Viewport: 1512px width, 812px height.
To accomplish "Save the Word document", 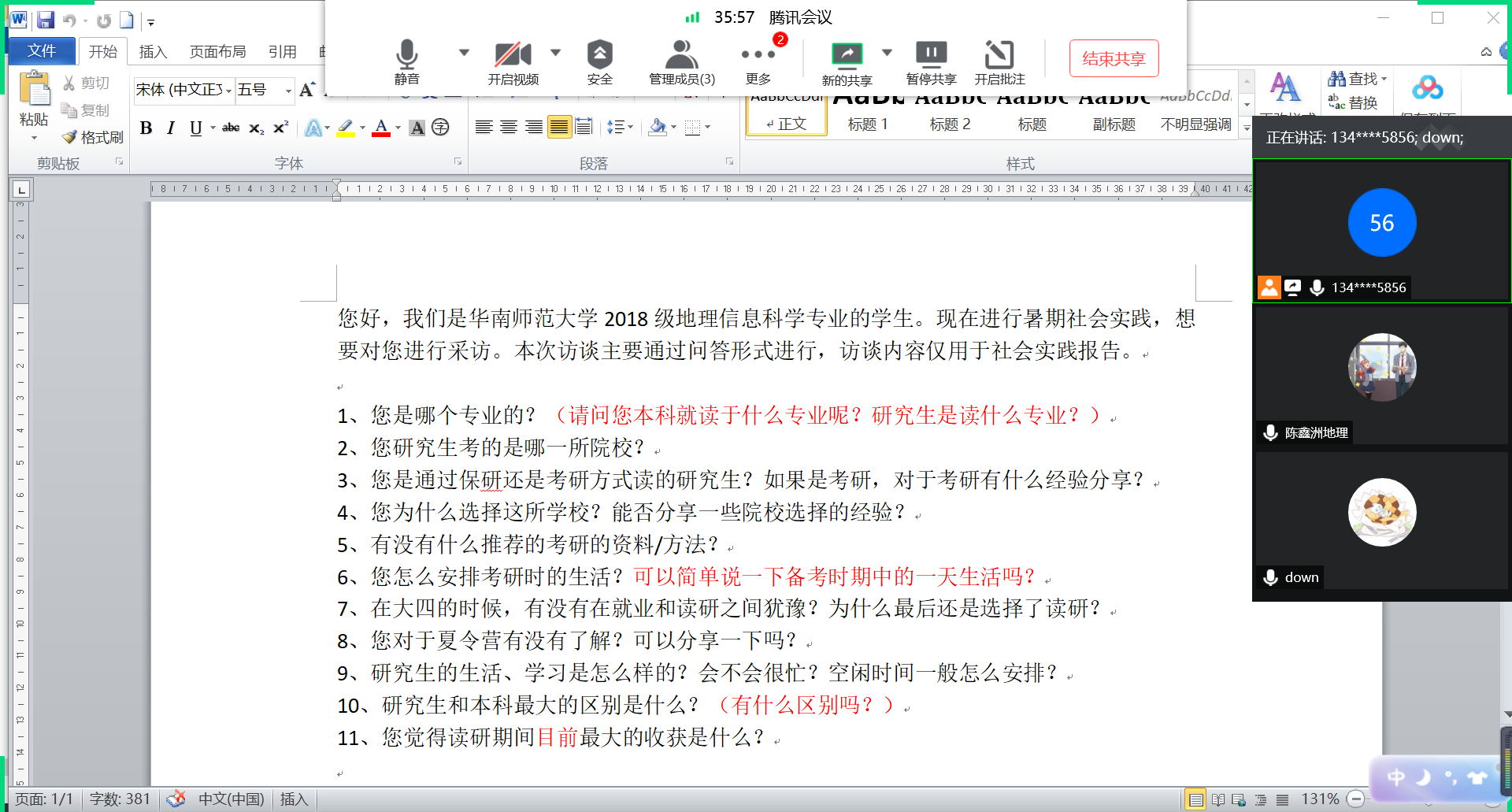I will click(45, 20).
